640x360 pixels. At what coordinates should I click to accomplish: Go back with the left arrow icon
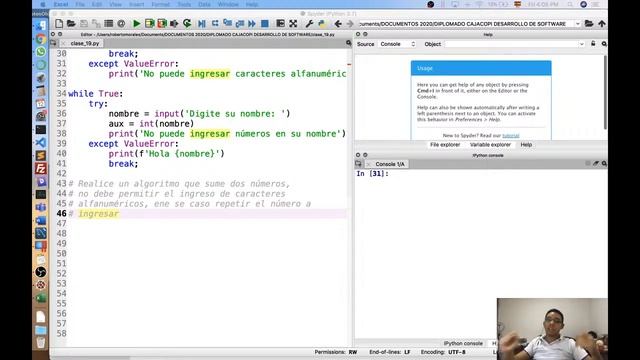338,24
